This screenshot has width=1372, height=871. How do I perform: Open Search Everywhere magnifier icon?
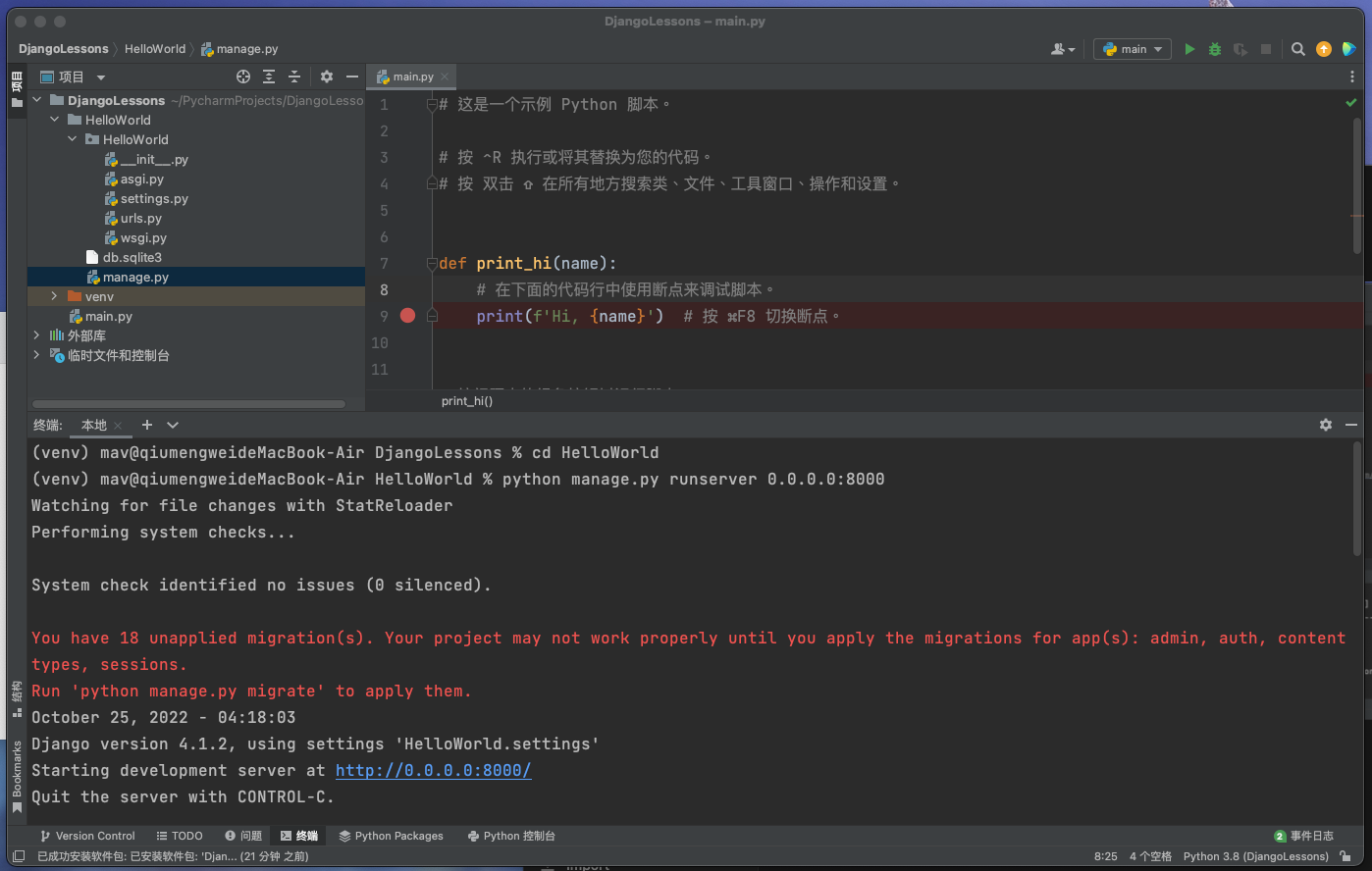(1297, 49)
